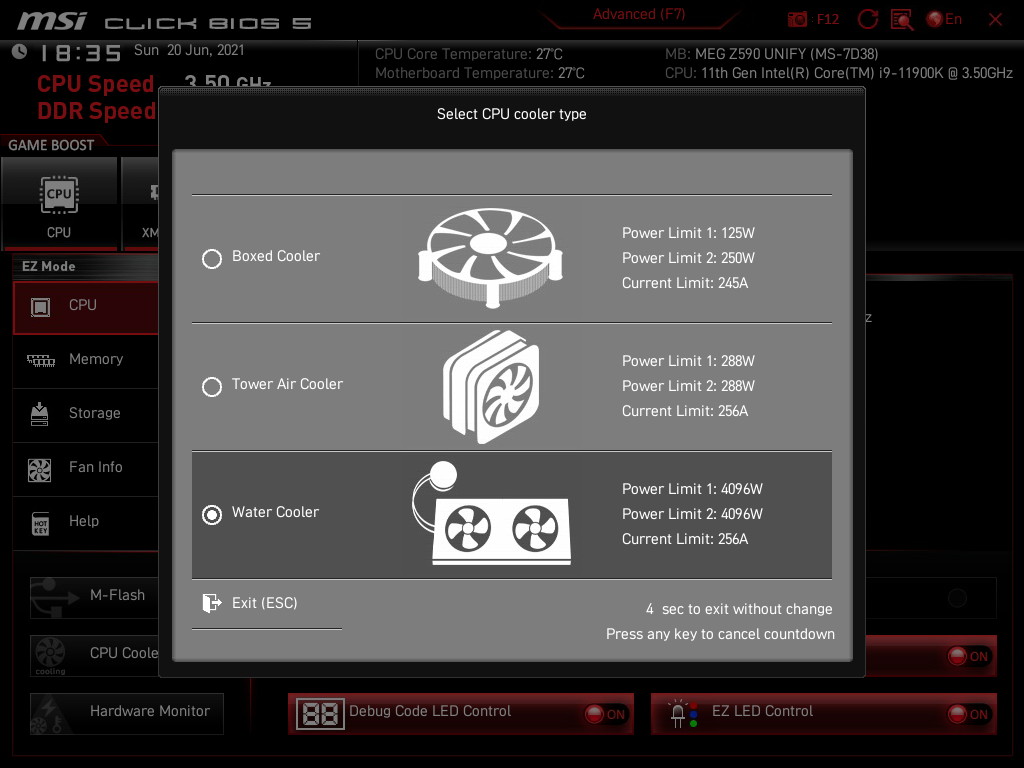Open the Help hotkey section
Viewport: 1024px width, 768px height.
pos(86,522)
